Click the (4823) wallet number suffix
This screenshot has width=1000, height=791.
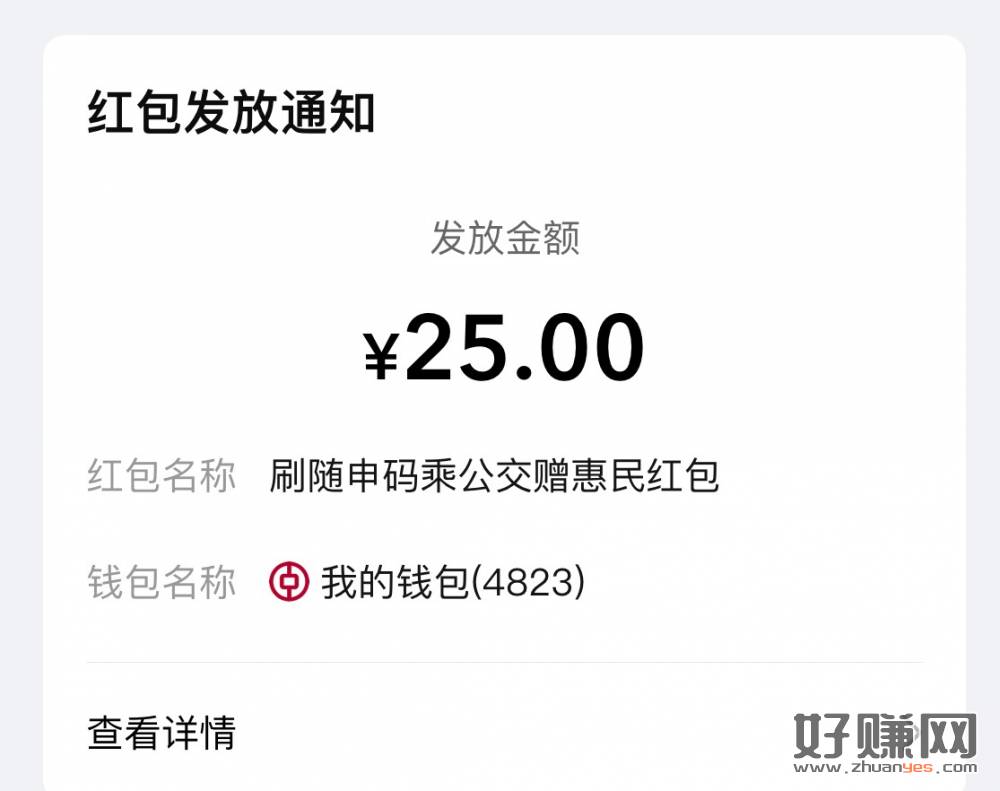click(x=528, y=582)
